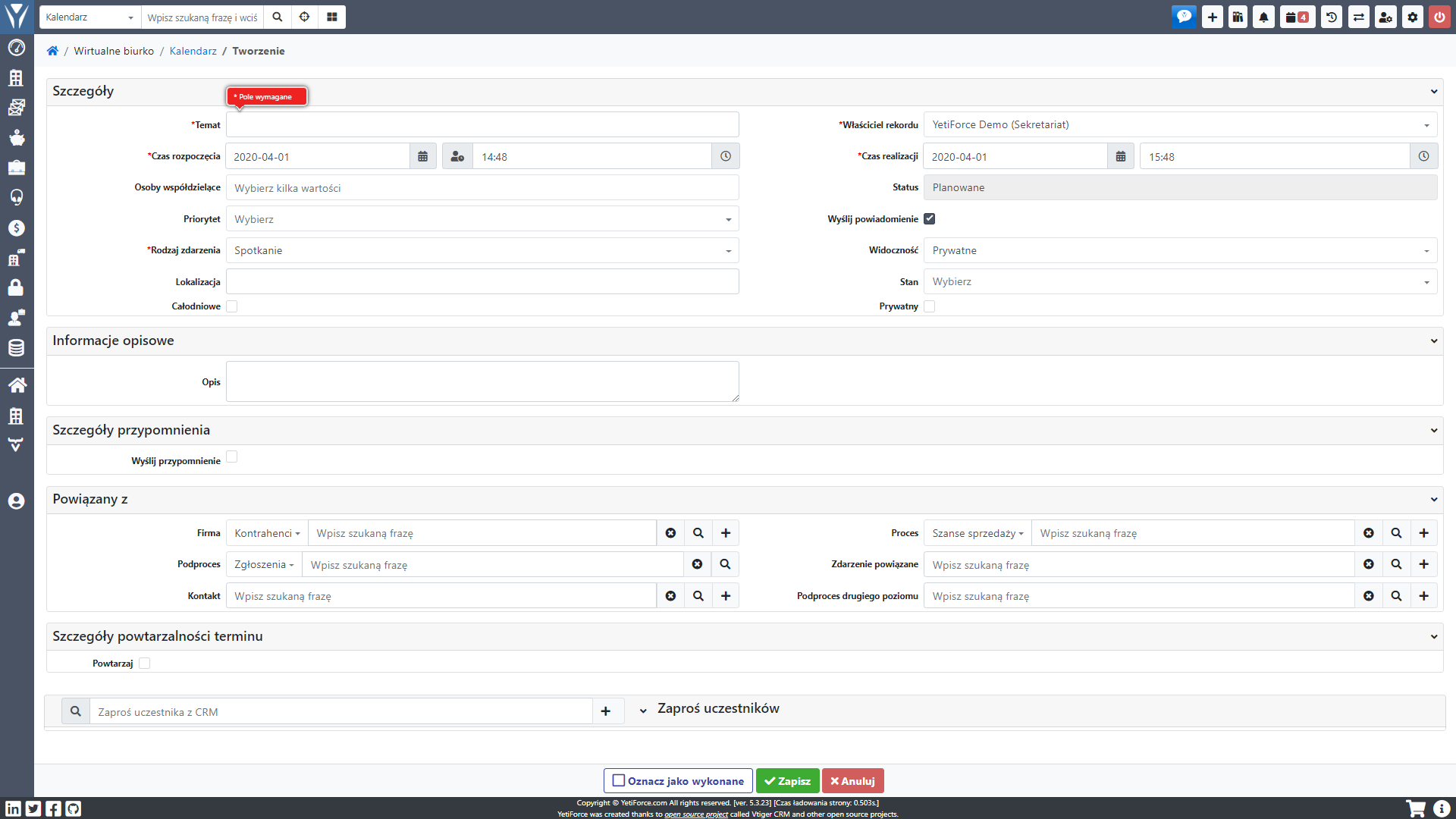Click the home breadcrumb icon

coord(52,51)
